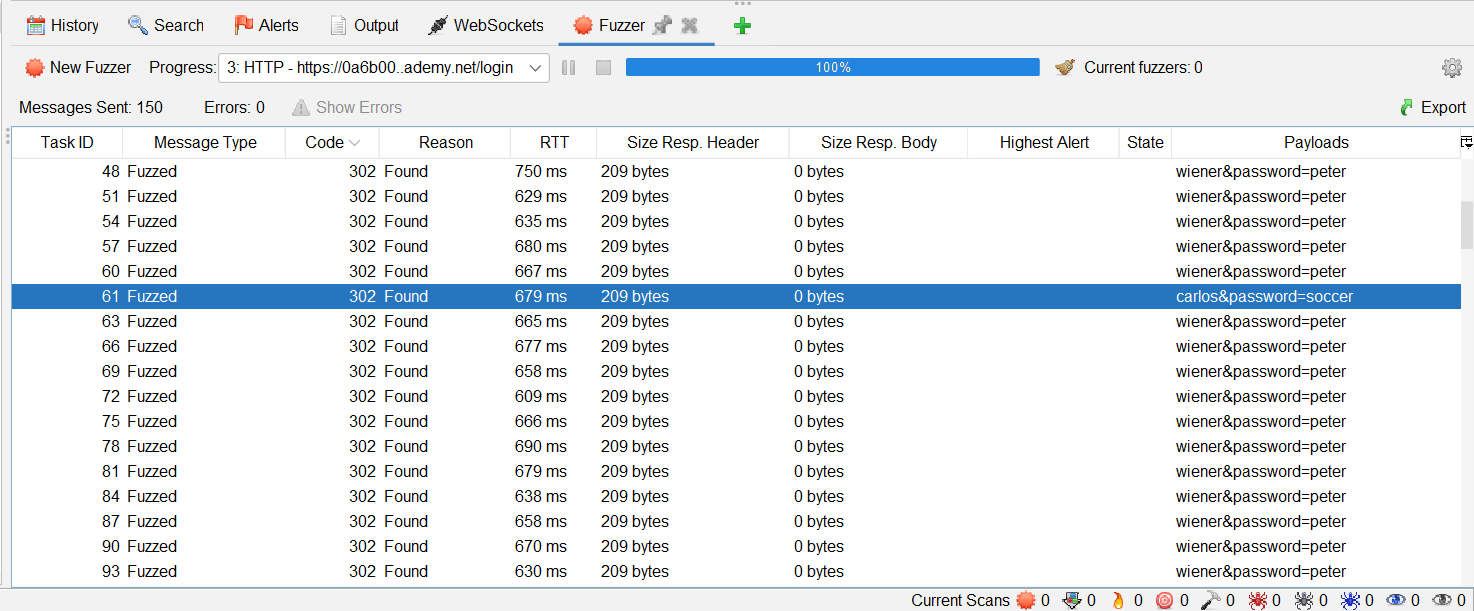Sort results by Code column
Viewport: 1474px width, 611px height.
[x=332, y=143]
